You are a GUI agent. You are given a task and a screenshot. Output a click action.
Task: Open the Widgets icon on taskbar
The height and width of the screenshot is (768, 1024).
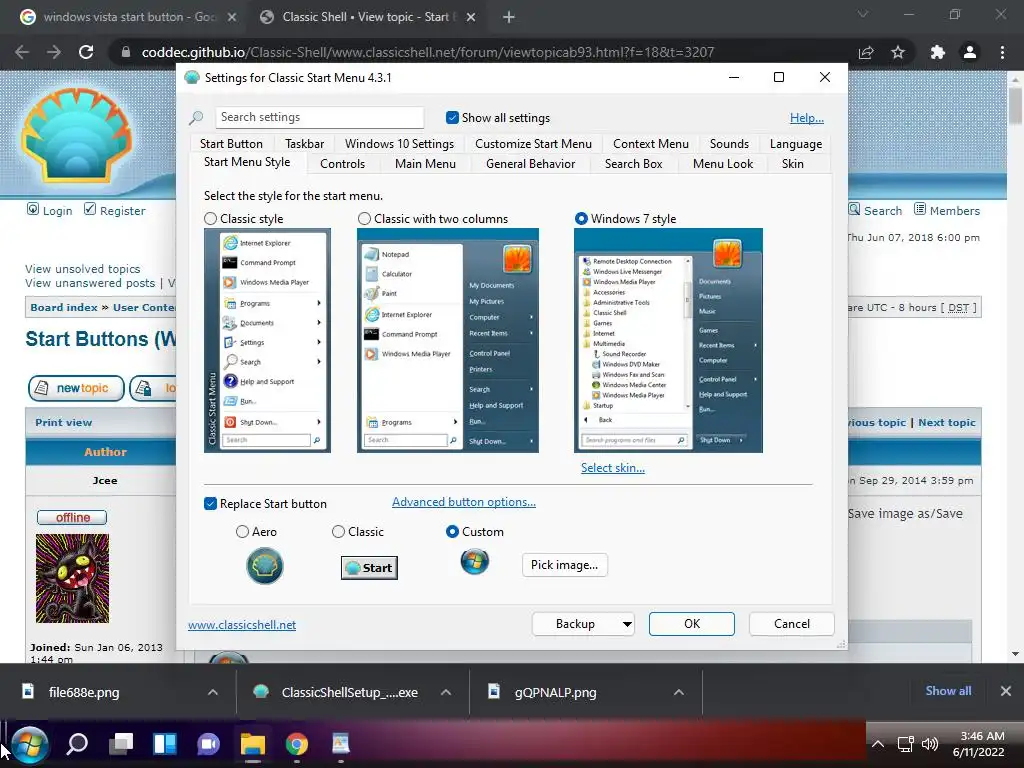coord(165,744)
